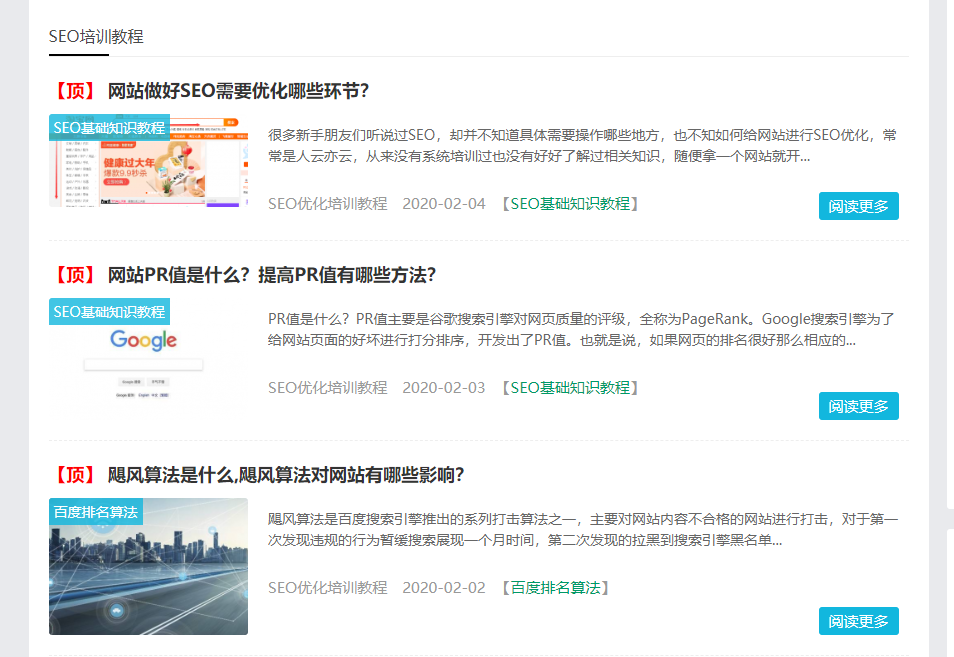Open article 网站做好SEO需要优化哪些环节
Viewport: 954px width, 657px height.
tap(238, 91)
